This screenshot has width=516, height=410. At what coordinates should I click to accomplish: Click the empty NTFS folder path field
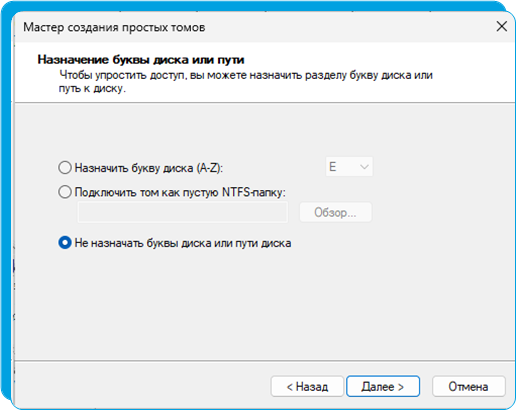(x=183, y=212)
